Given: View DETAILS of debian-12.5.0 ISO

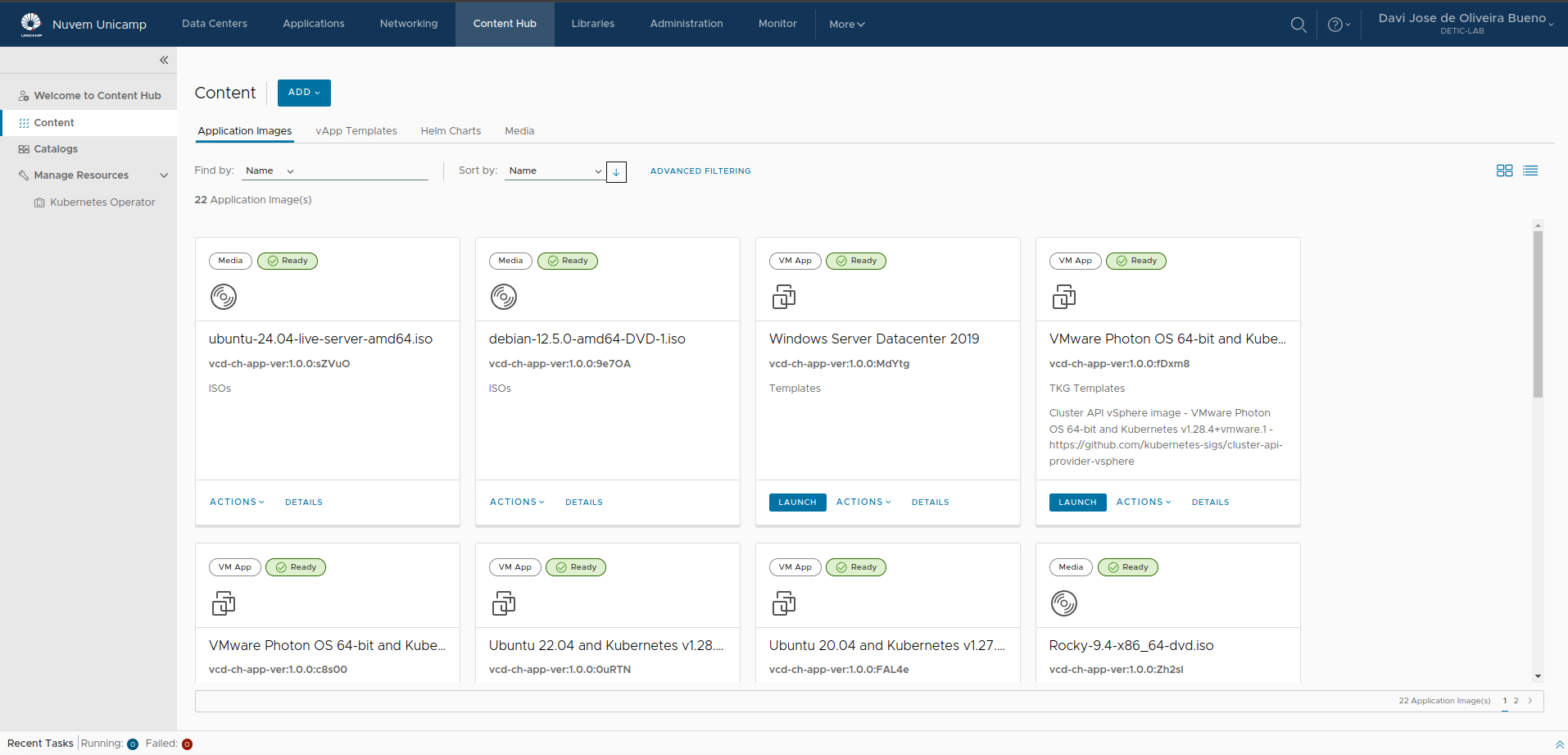Looking at the screenshot, I should [584, 503].
